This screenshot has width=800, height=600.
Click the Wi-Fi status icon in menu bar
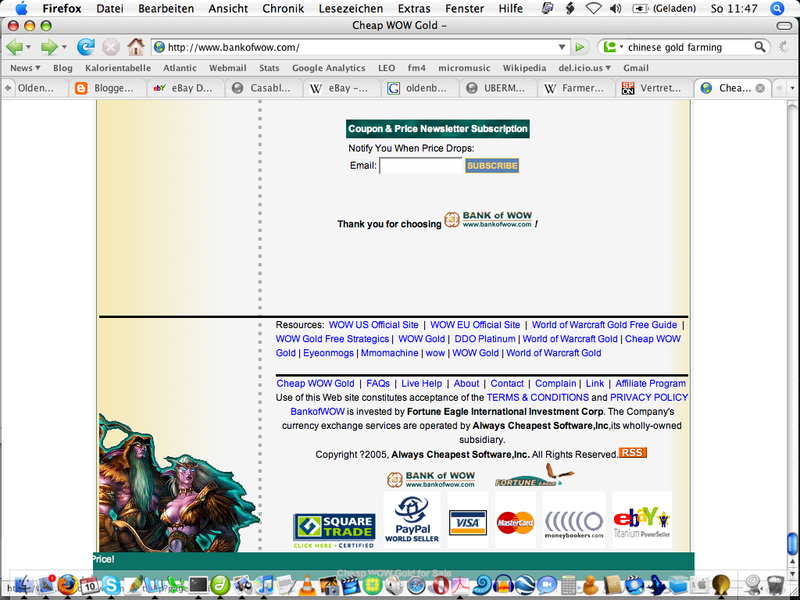[593, 9]
